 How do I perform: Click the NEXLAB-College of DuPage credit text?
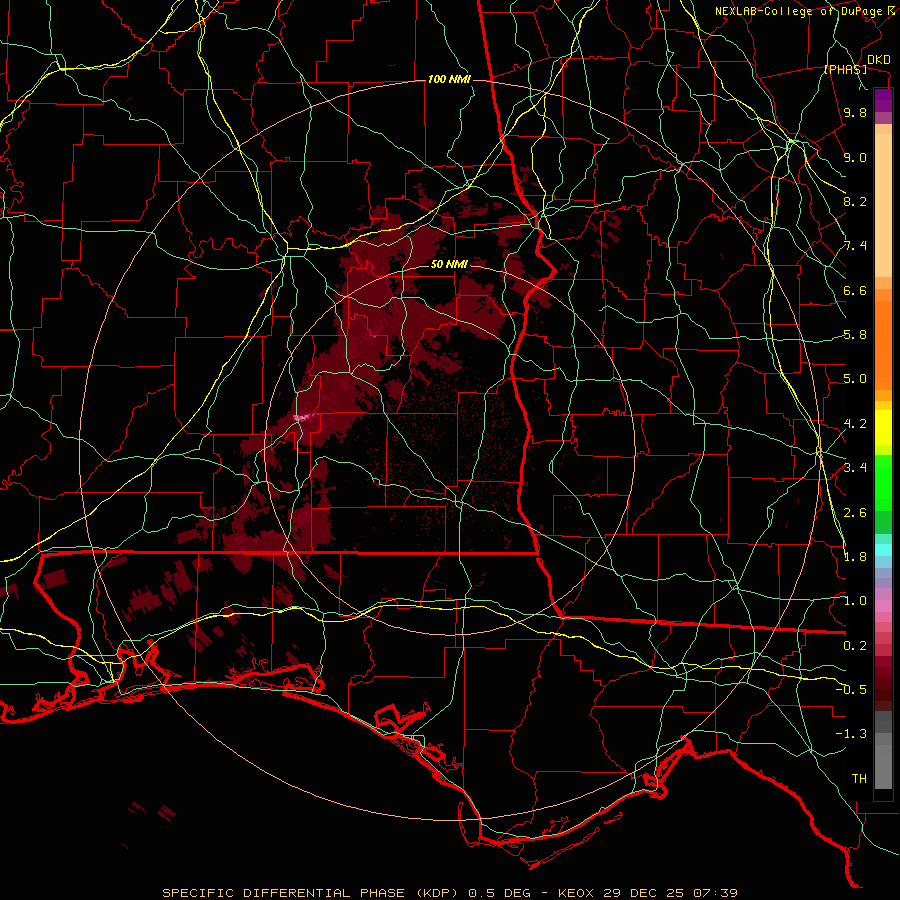point(801,11)
